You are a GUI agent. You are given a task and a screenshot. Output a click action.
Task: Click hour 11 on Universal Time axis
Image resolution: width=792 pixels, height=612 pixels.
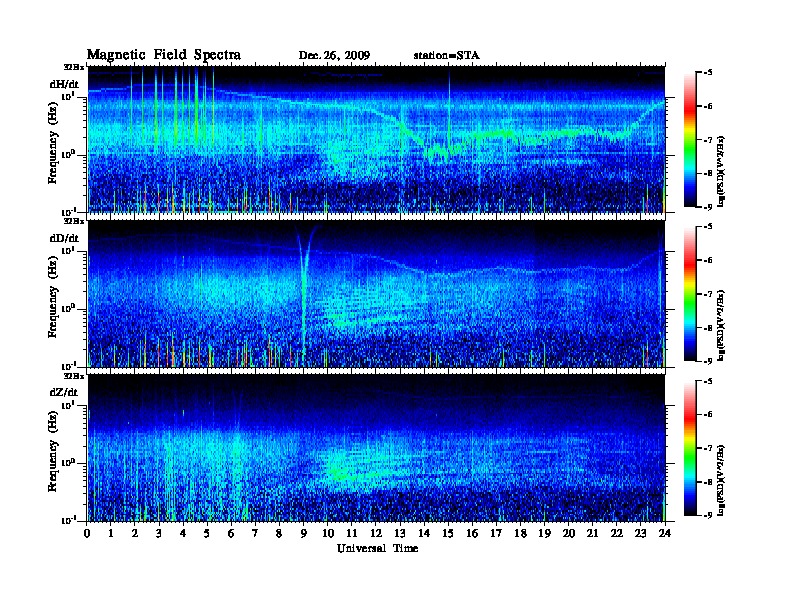tap(352, 533)
